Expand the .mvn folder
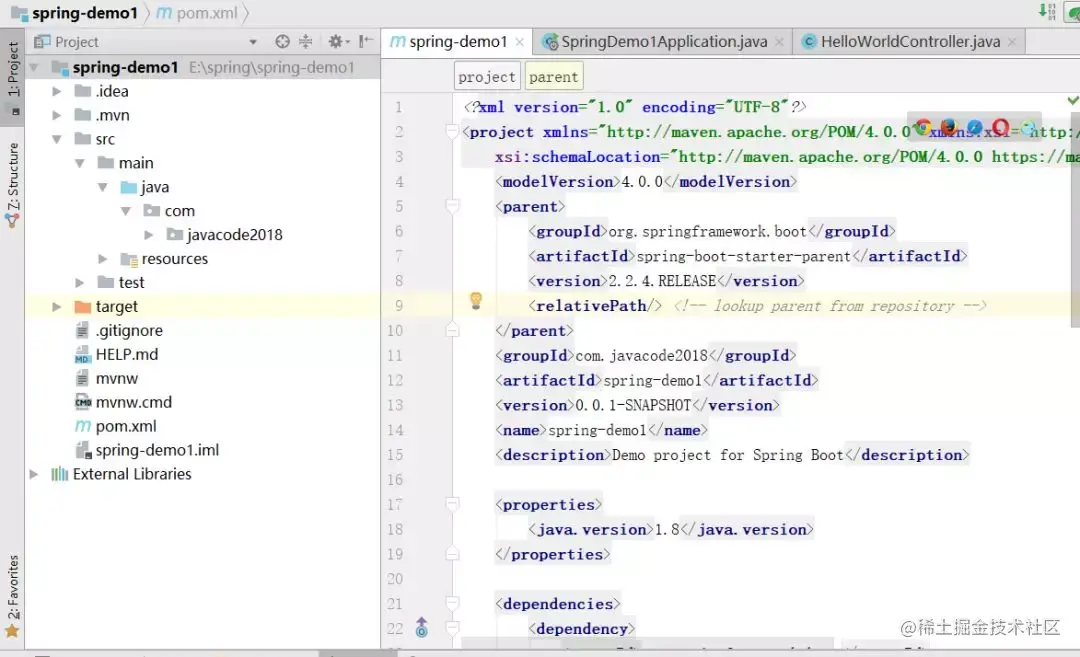 click(x=57, y=115)
